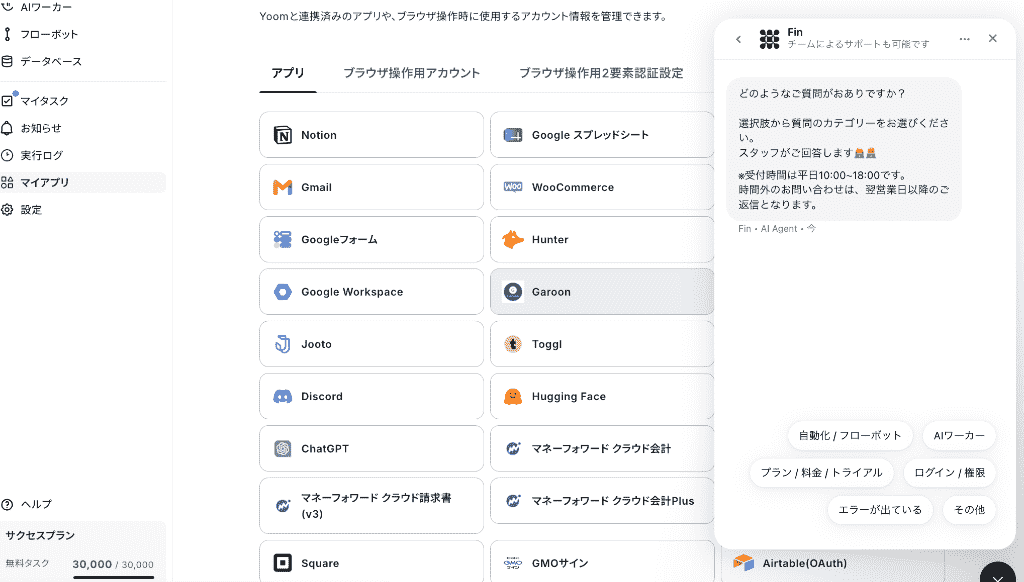The height and width of the screenshot is (582, 1024).
Task: Click the ChatGPT icon
Action: pyautogui.click(x=283, y=449)
